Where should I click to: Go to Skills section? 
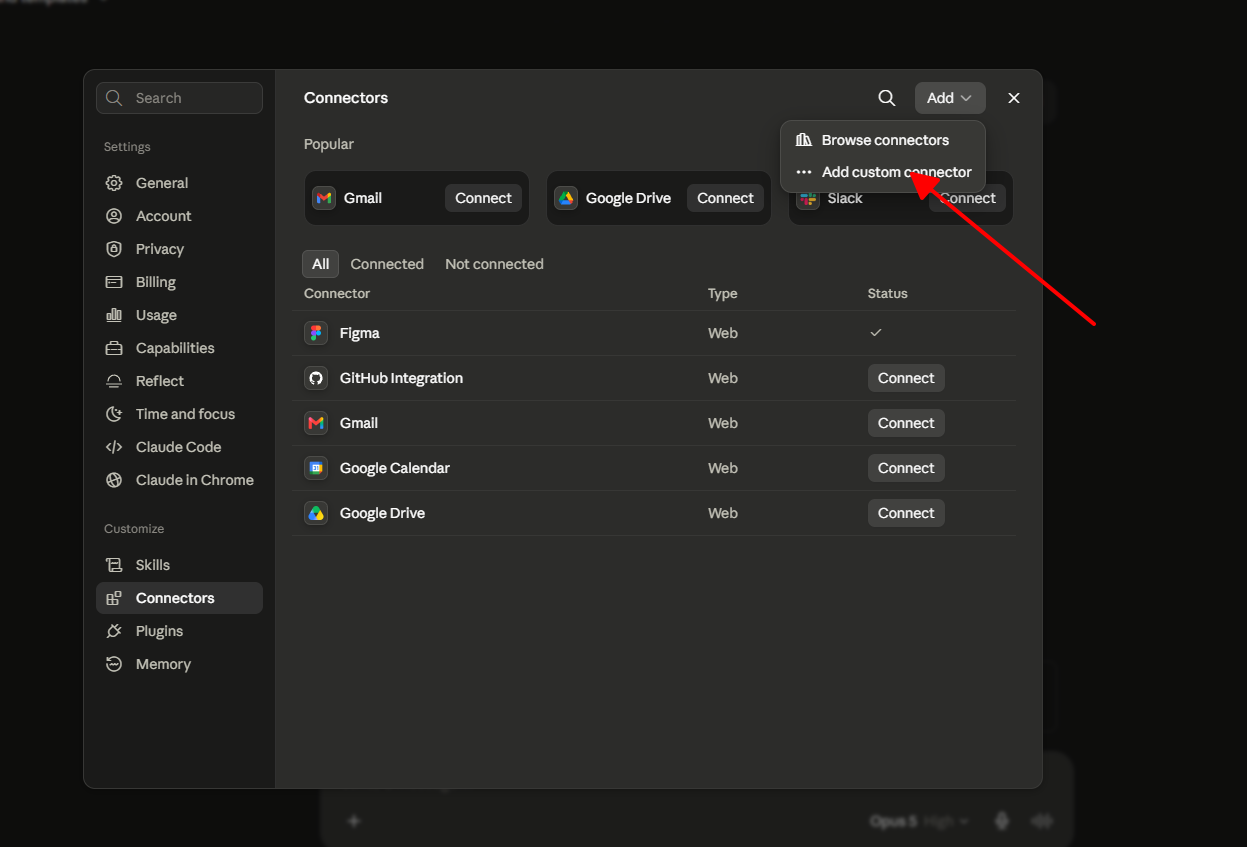point(180,565)
